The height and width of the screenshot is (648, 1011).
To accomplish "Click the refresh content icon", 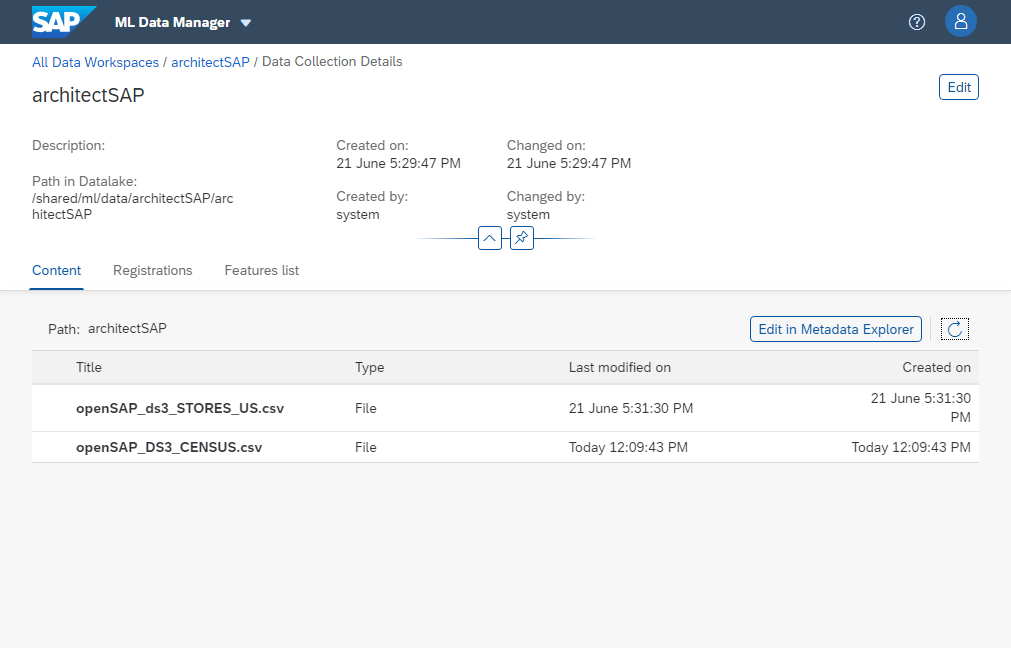I will point(954,329).
